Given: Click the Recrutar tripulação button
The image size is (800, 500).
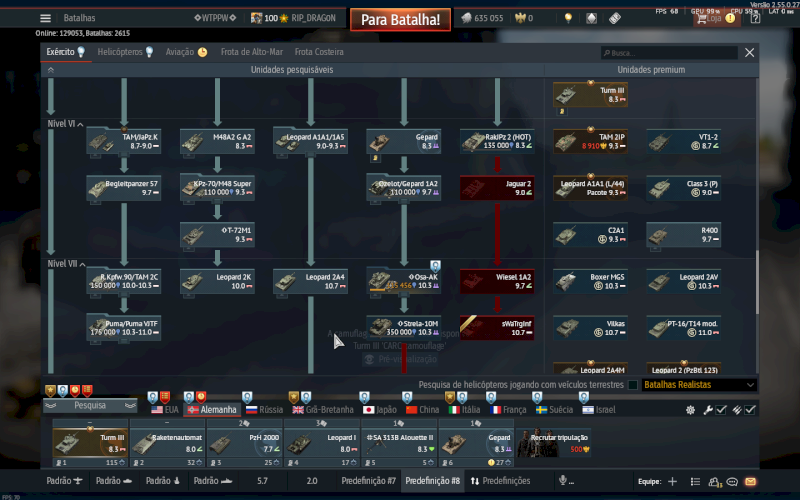Looking at the screenshot, I should coord(554,442).
